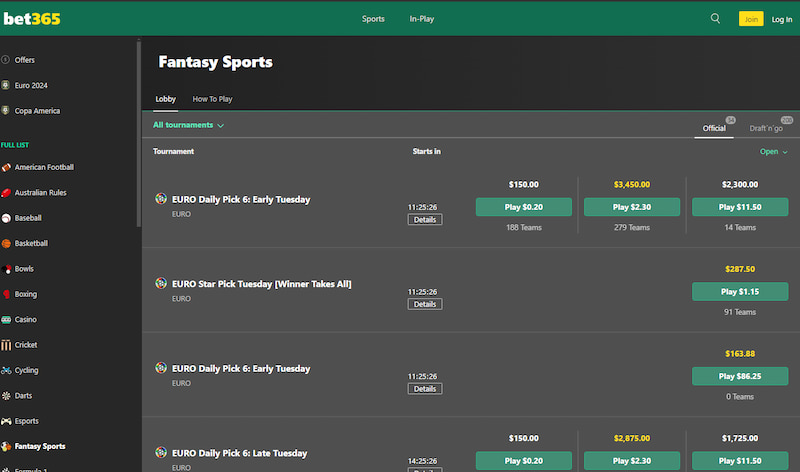Click the Log In link

[782, 19]
